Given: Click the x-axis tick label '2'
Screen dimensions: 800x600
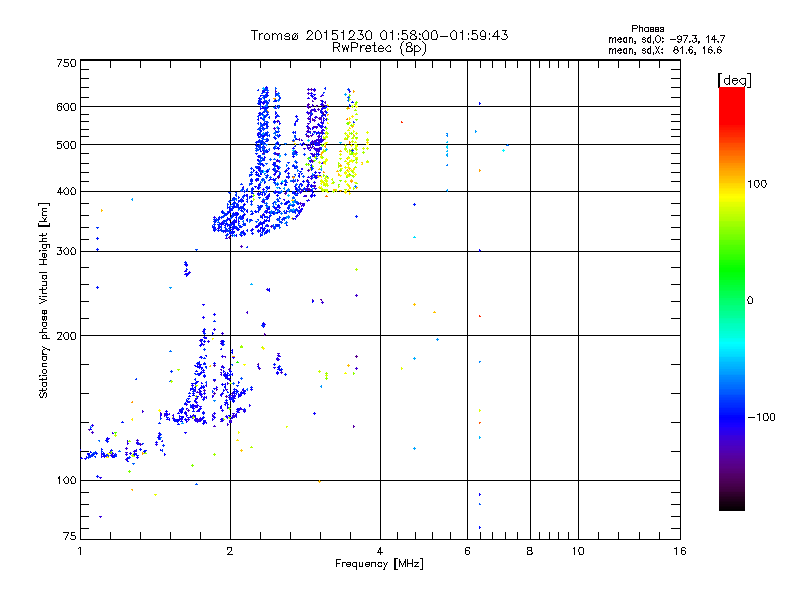Looking at the screenshot, I should point(230,551).
